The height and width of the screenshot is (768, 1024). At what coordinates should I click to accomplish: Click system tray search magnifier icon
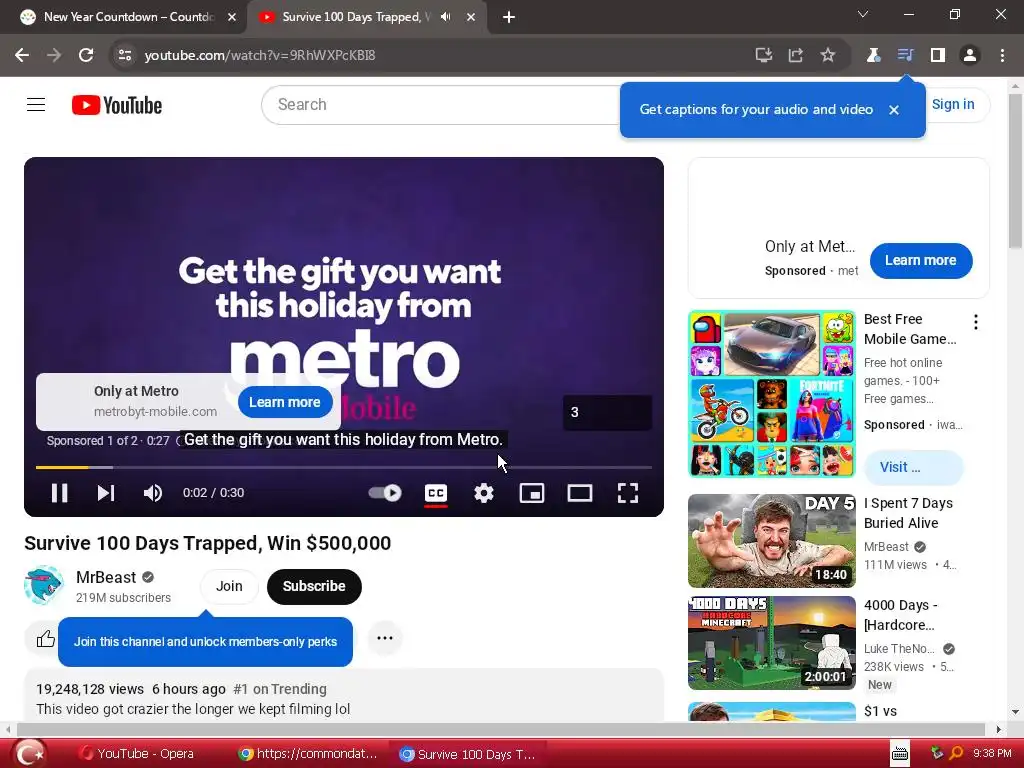[955, 754]
